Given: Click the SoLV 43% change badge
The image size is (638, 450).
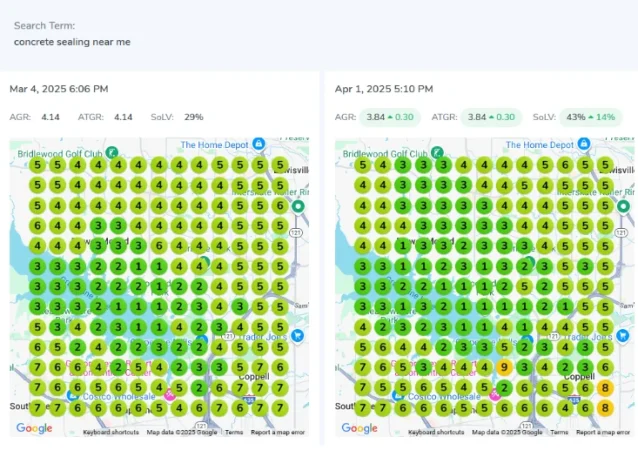Looking at the screenshot, I should pos(590,117).
